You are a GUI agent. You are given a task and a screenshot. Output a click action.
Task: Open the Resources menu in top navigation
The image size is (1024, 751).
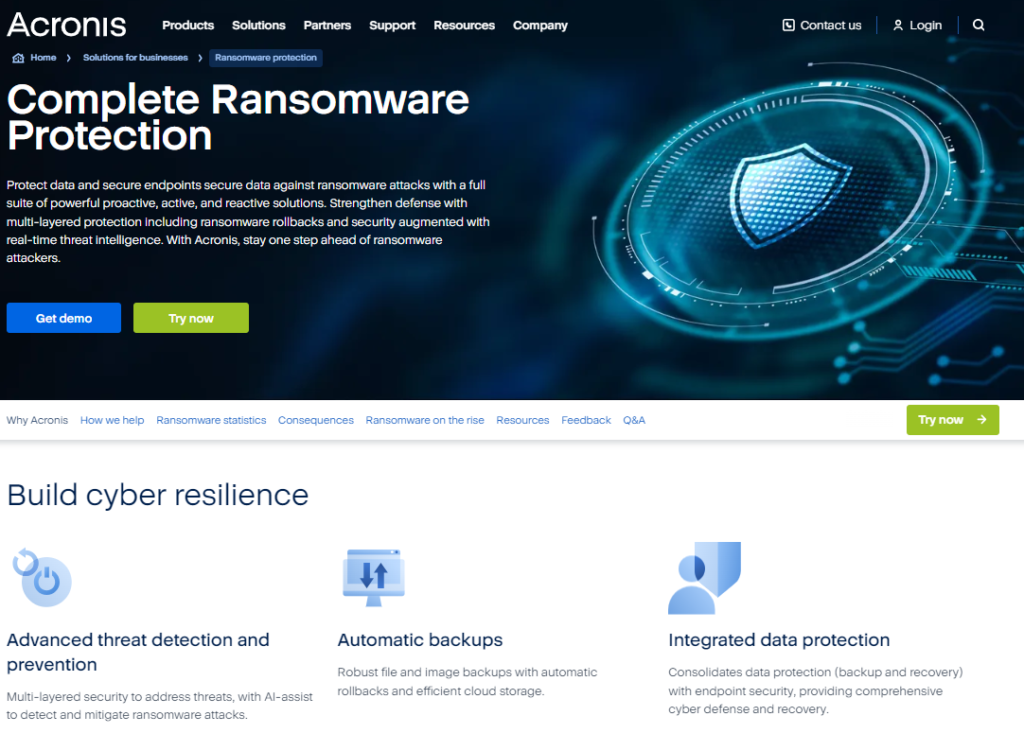pos(464,25)
